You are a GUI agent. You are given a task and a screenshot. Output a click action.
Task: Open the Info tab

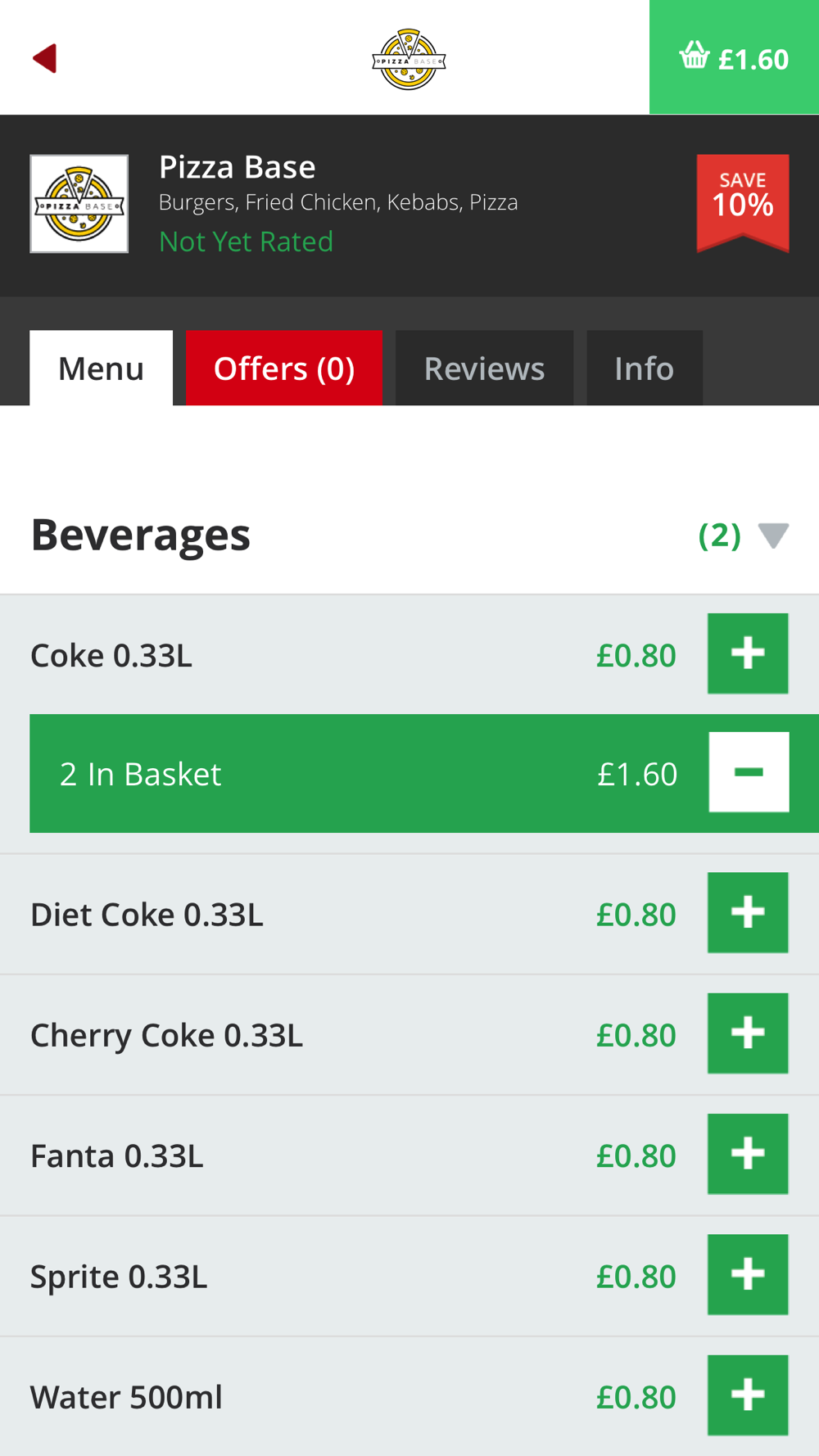point(644,369)
